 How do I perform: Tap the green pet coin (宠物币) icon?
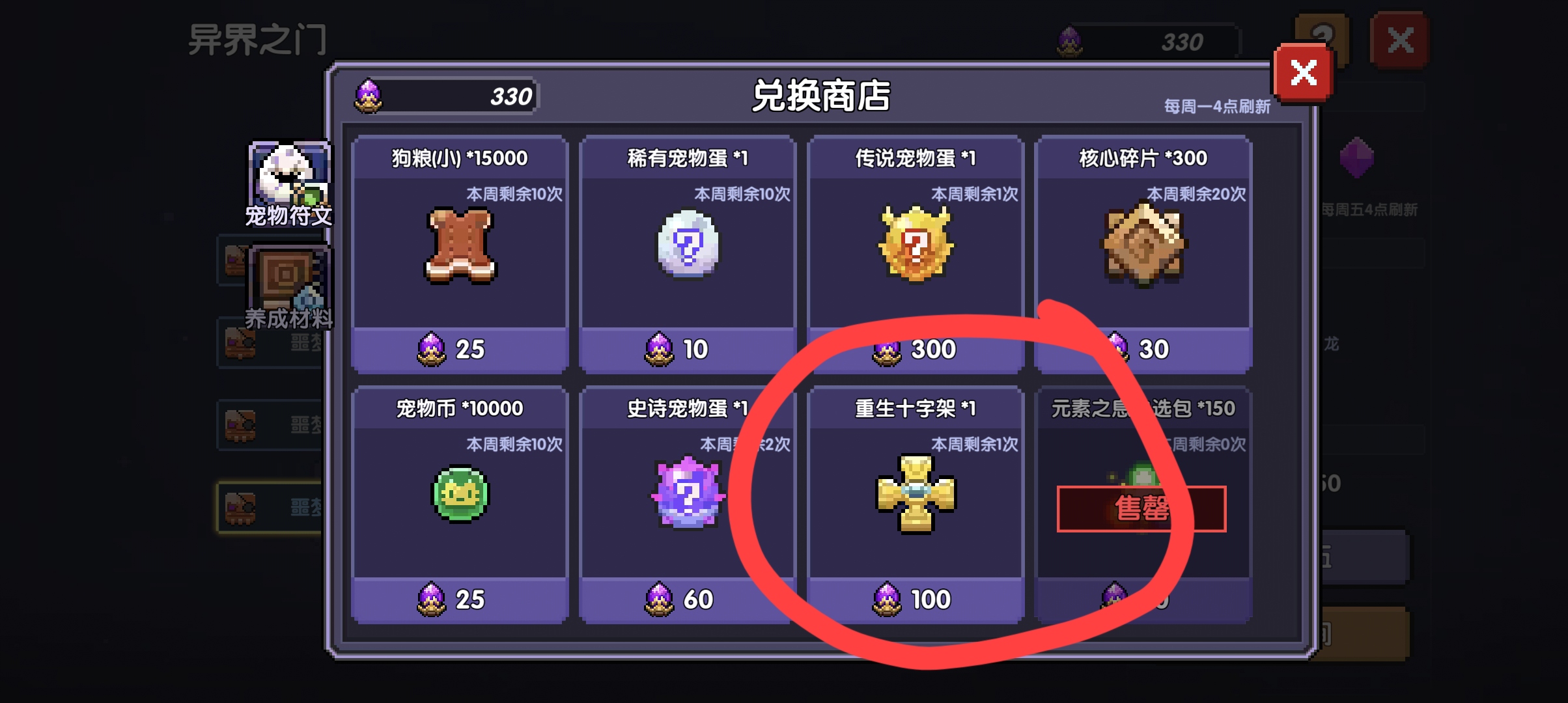pos(460,494)
